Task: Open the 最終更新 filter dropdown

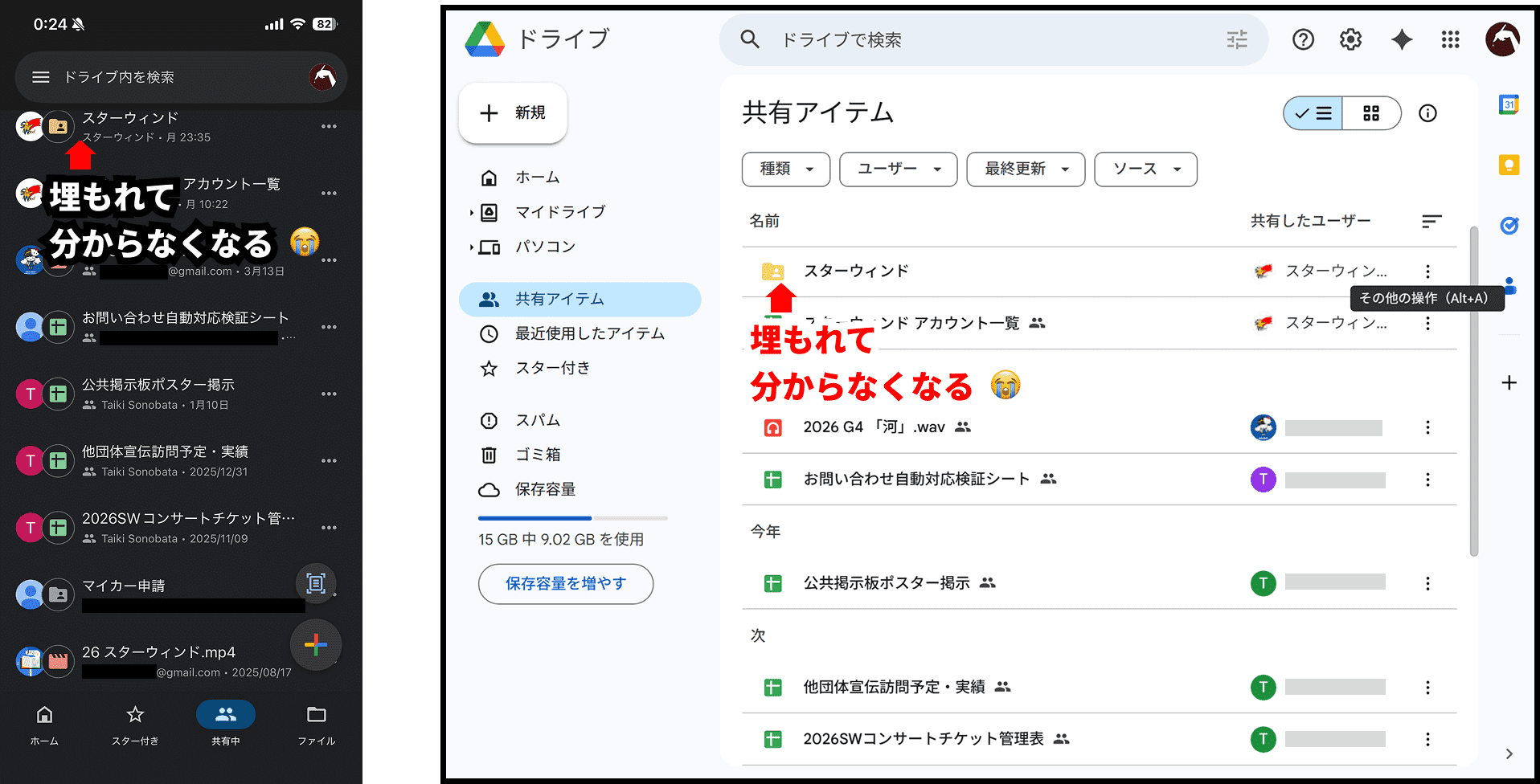Action: click(1025, 169)
